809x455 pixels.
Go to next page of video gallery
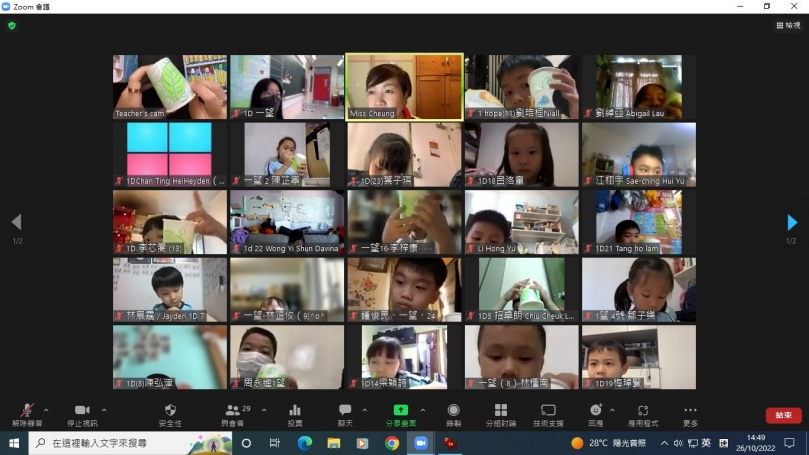pyautogui.click(x=792, y=222)
